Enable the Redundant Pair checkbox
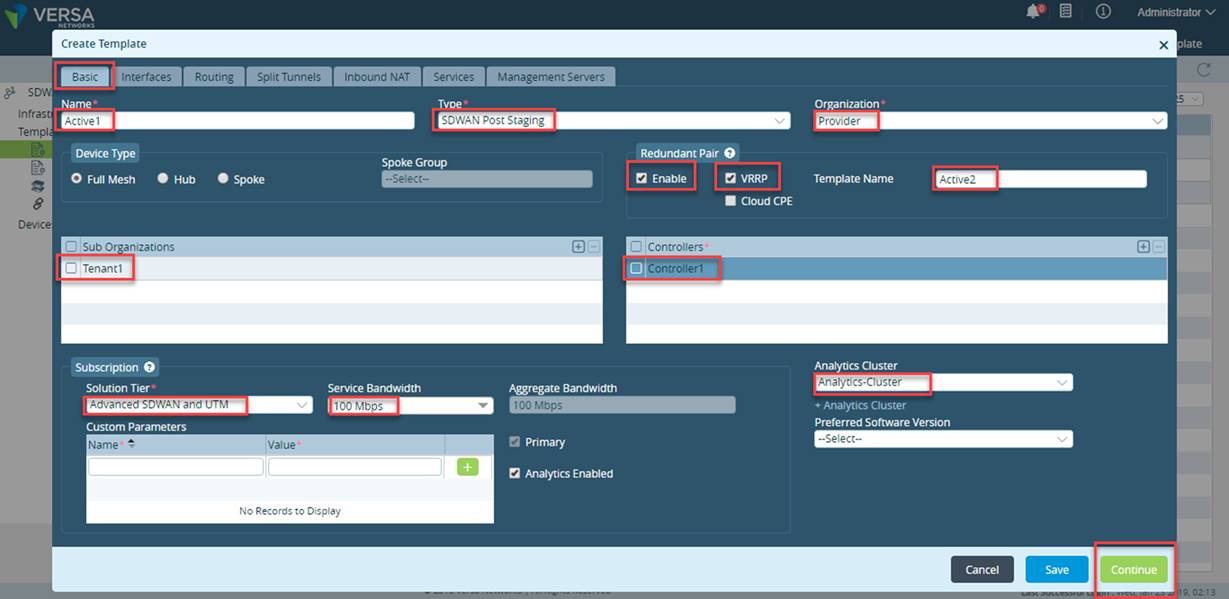This screenshot has width=1229, height=599. [x=642, y=179]
